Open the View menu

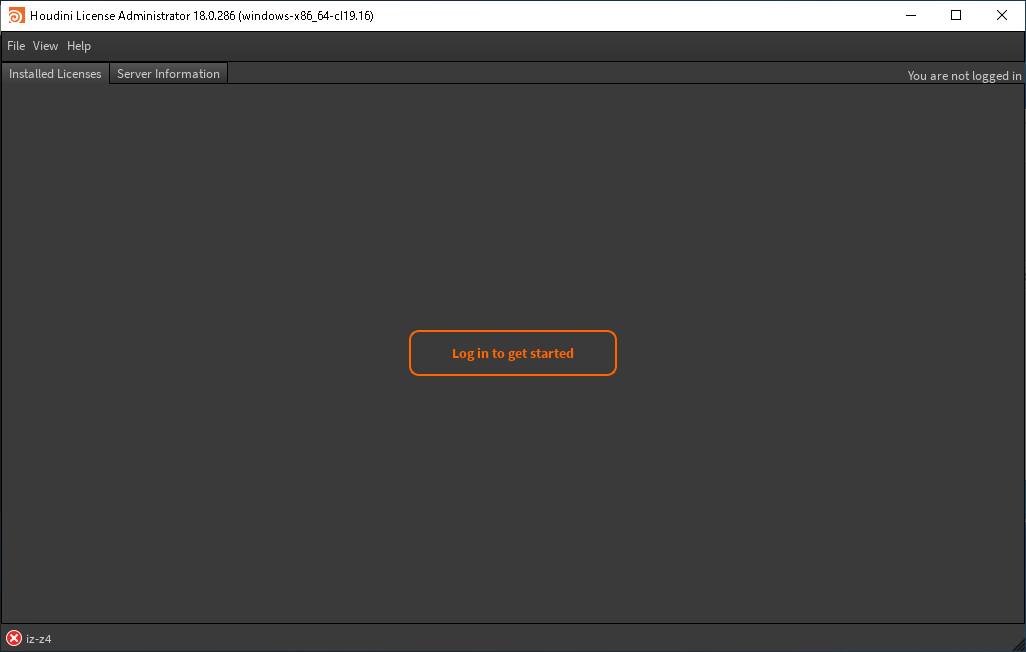click(45, 46)
